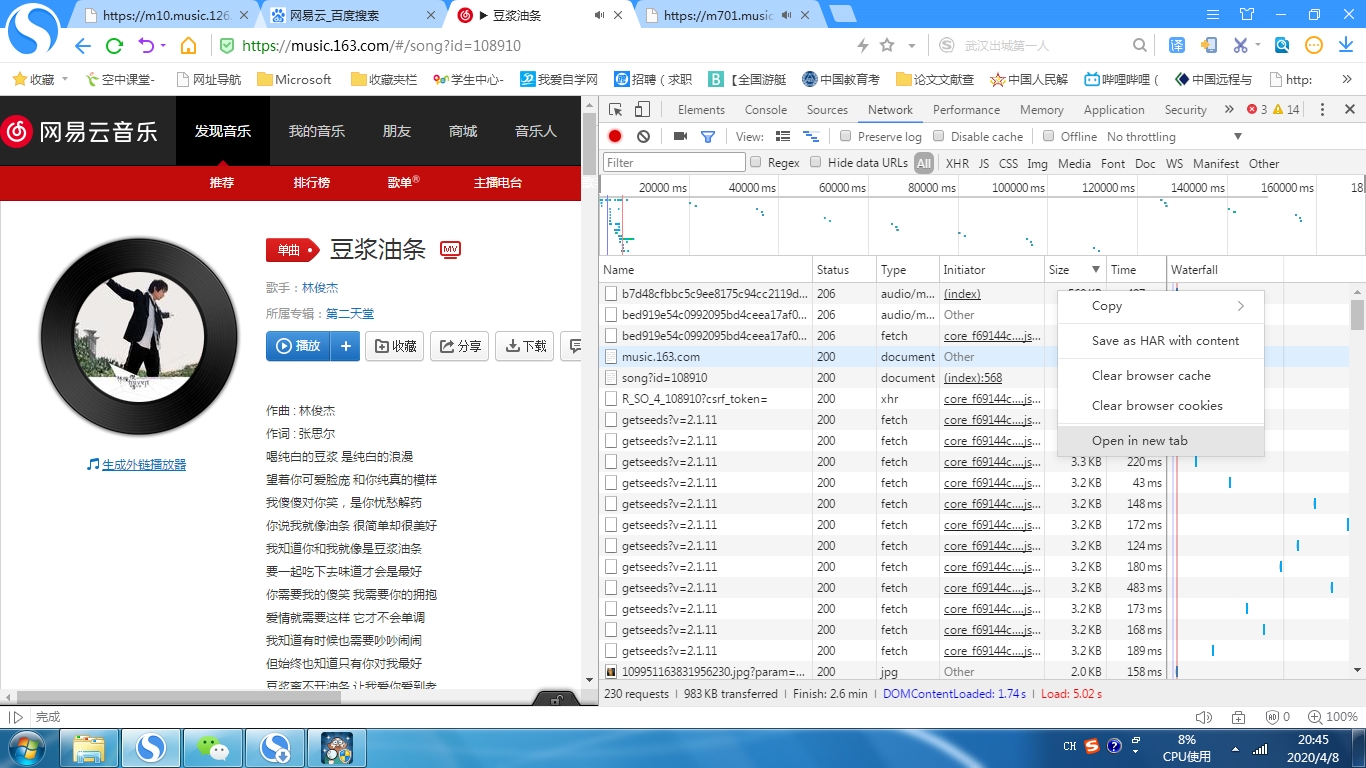Click the network Filter input field
This screenshot has height=768, width=1366.
point(674,163)
